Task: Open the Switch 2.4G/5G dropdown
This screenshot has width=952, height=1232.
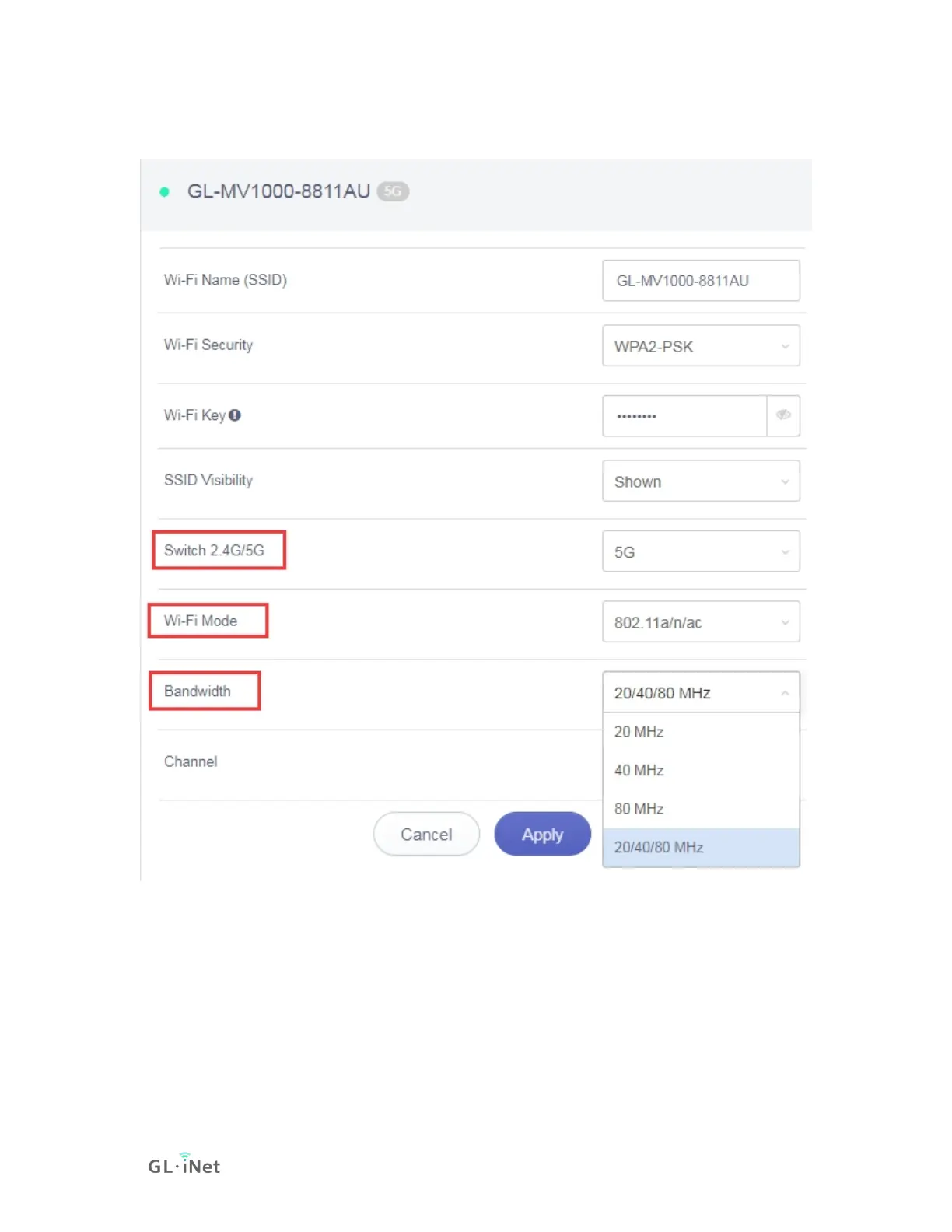Action: point(701,551)
